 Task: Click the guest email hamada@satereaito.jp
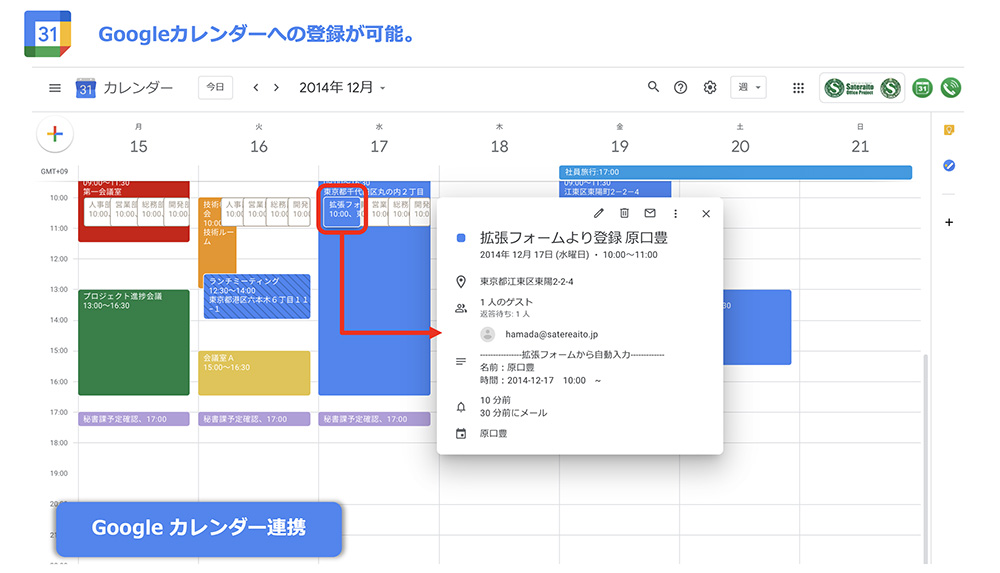click(x=551, y=334)
